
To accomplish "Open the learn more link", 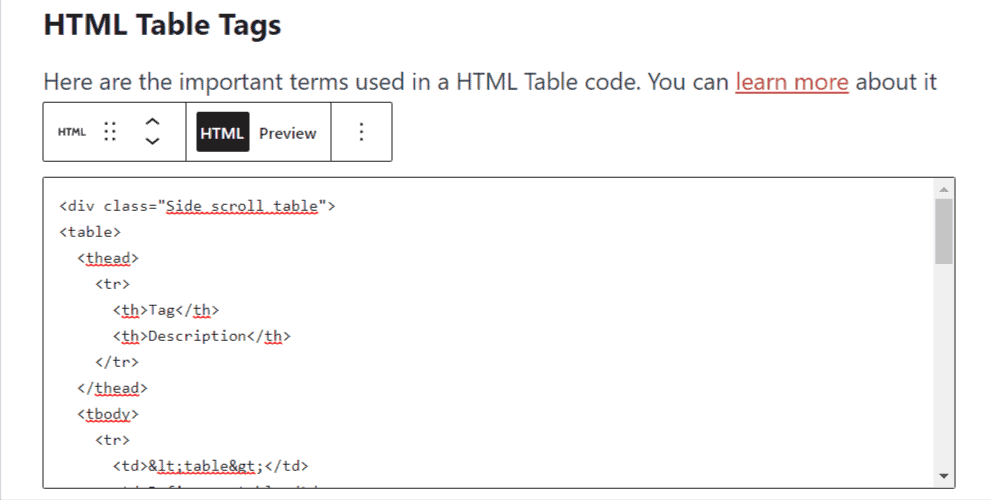I will click(x=792, y=82).
